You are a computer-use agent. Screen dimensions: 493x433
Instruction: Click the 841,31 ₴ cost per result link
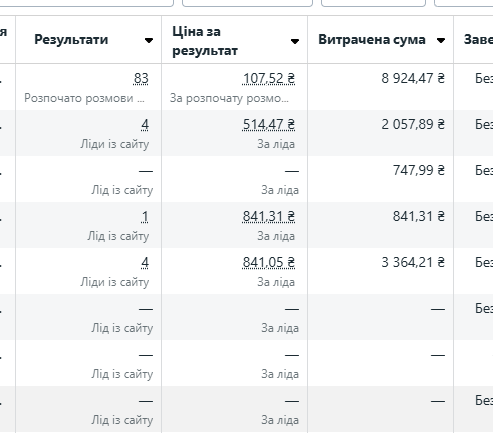[x=269, y=217]
